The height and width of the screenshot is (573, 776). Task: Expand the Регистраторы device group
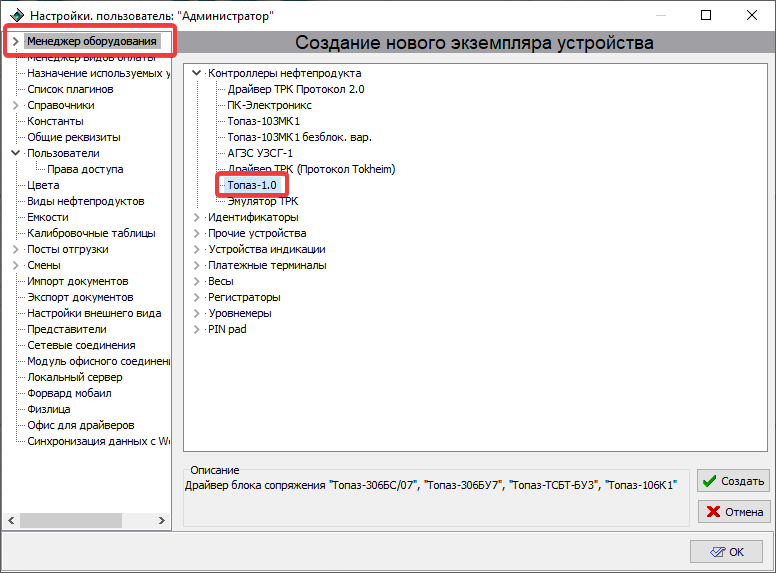[x=196, y=297]
